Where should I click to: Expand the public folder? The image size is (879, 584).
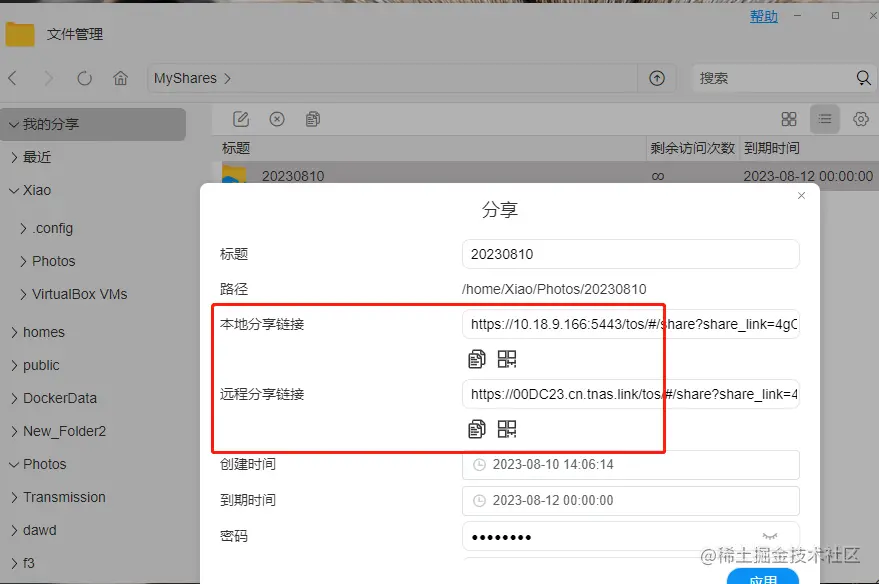point(13,365)
